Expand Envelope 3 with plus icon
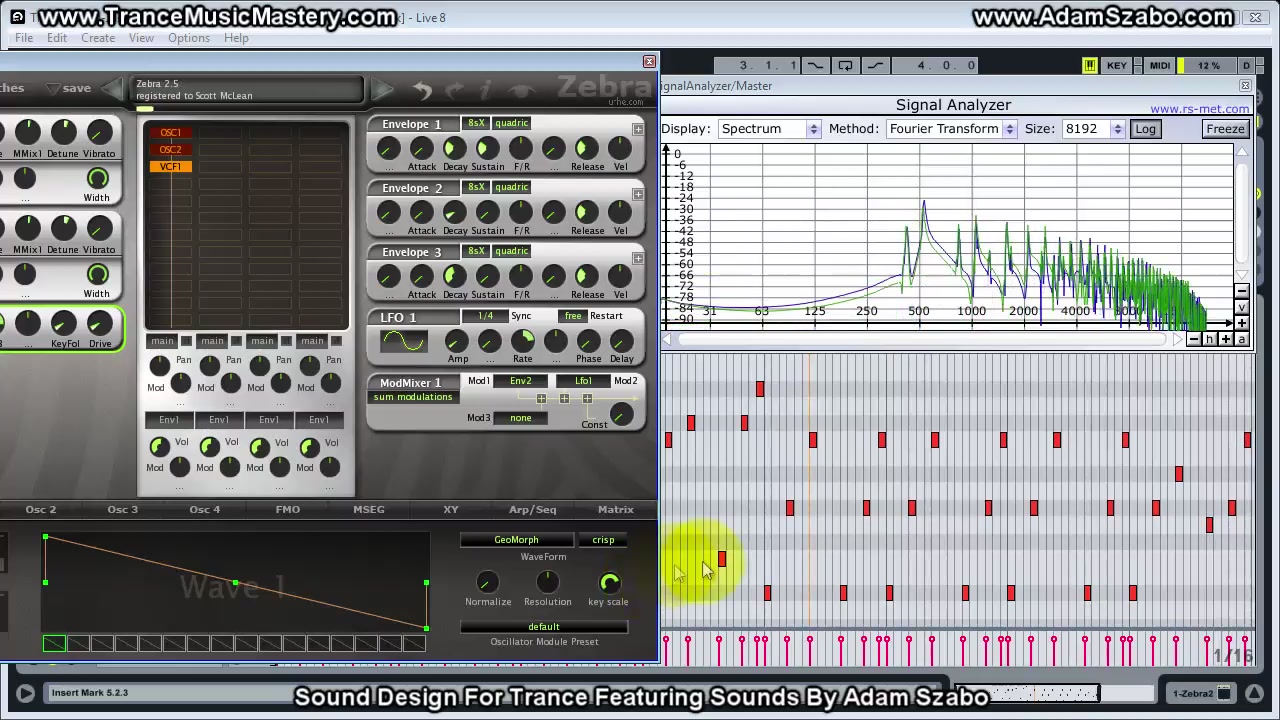 click(638, 258)
